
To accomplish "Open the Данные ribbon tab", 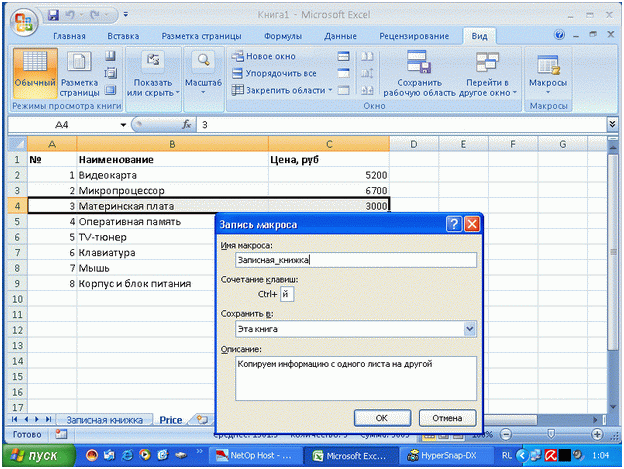I will [x=340, y=36].
